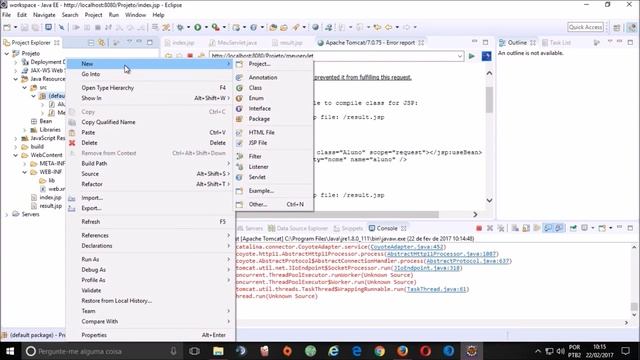Switch to result.jsp editor tab
The image size is (640, 360).
(291, 42)
